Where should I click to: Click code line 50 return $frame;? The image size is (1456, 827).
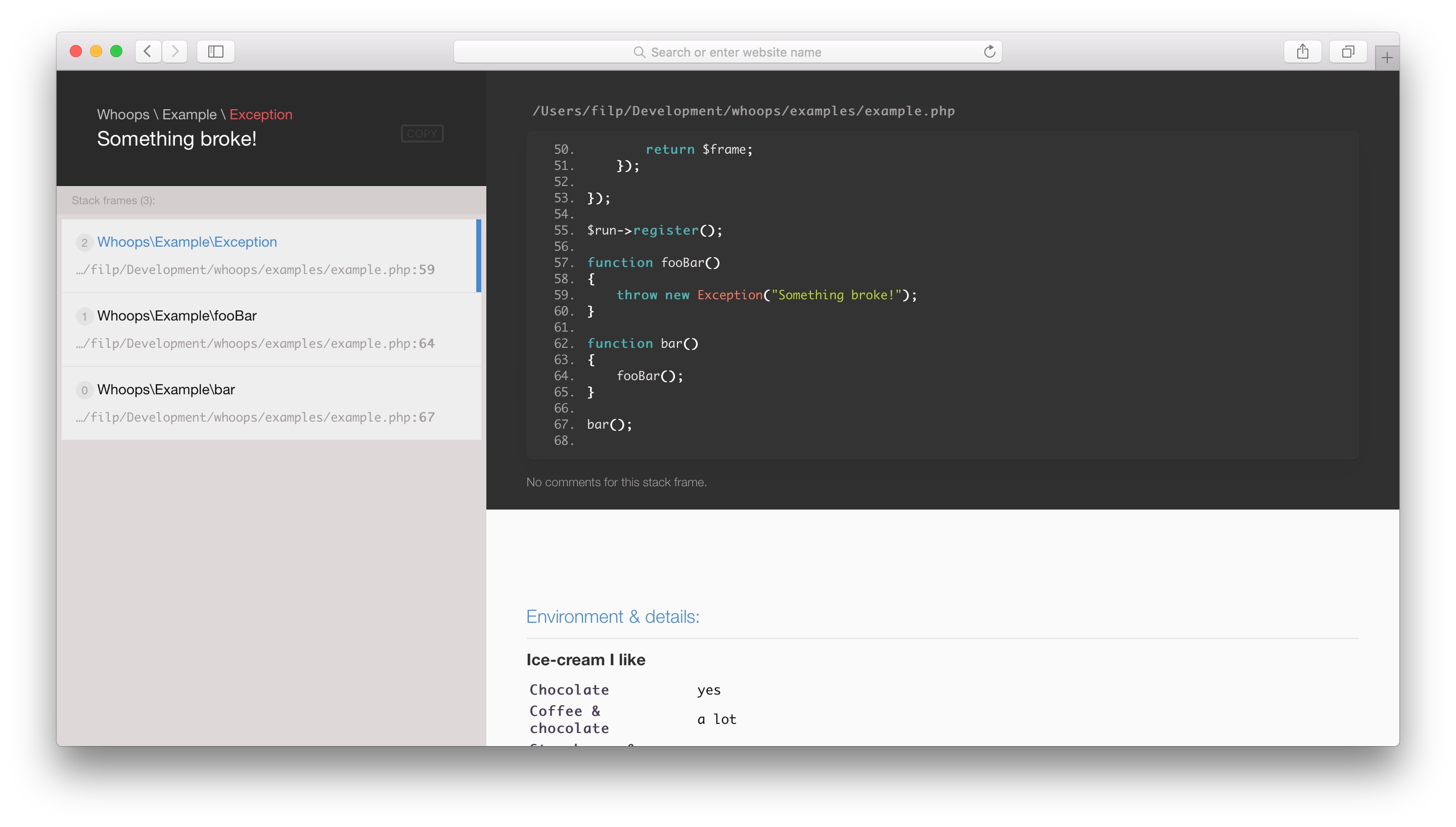point(699,150)
